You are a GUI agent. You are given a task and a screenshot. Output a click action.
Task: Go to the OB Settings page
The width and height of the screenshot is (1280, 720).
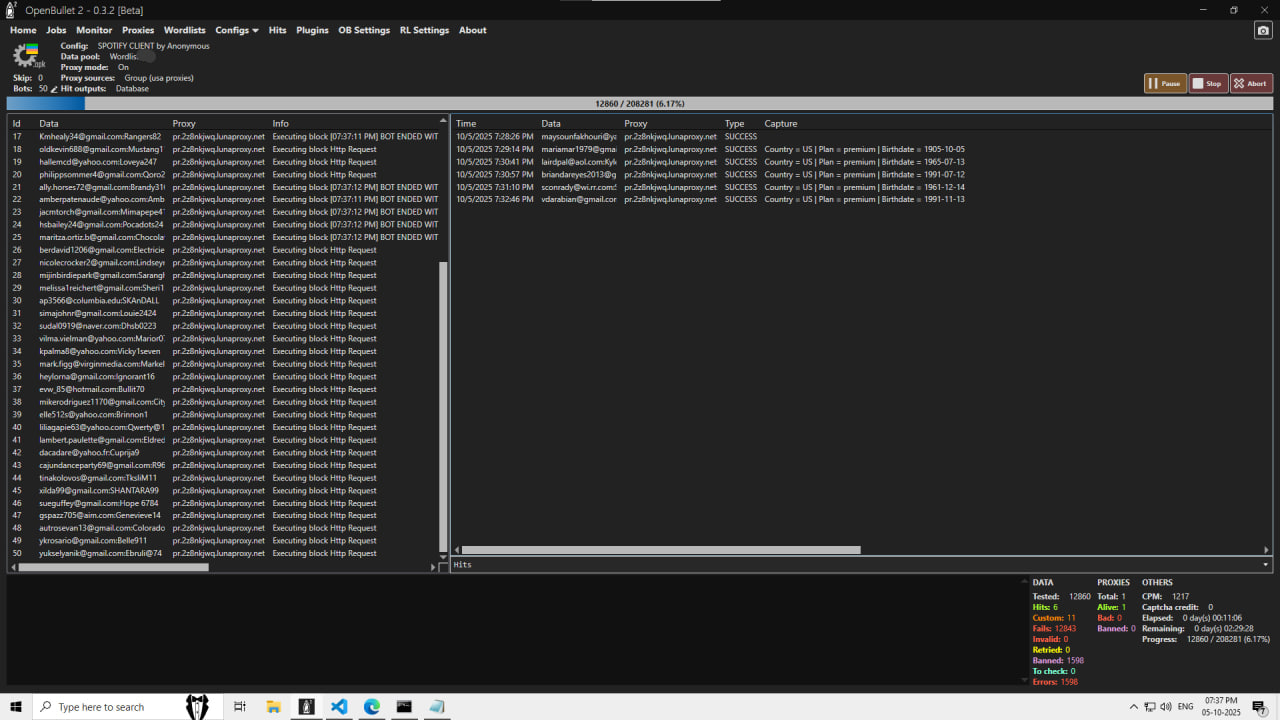click(364, 30)
